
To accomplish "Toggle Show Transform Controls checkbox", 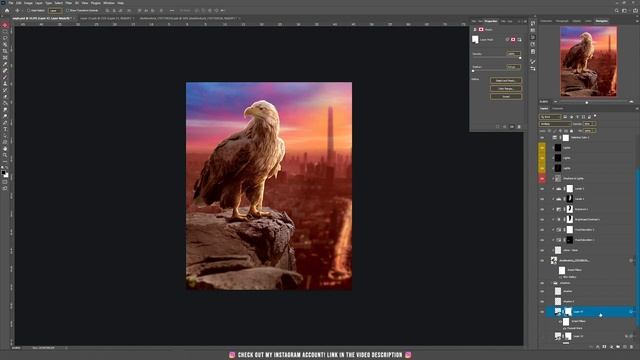I will (x=68, y=11).
